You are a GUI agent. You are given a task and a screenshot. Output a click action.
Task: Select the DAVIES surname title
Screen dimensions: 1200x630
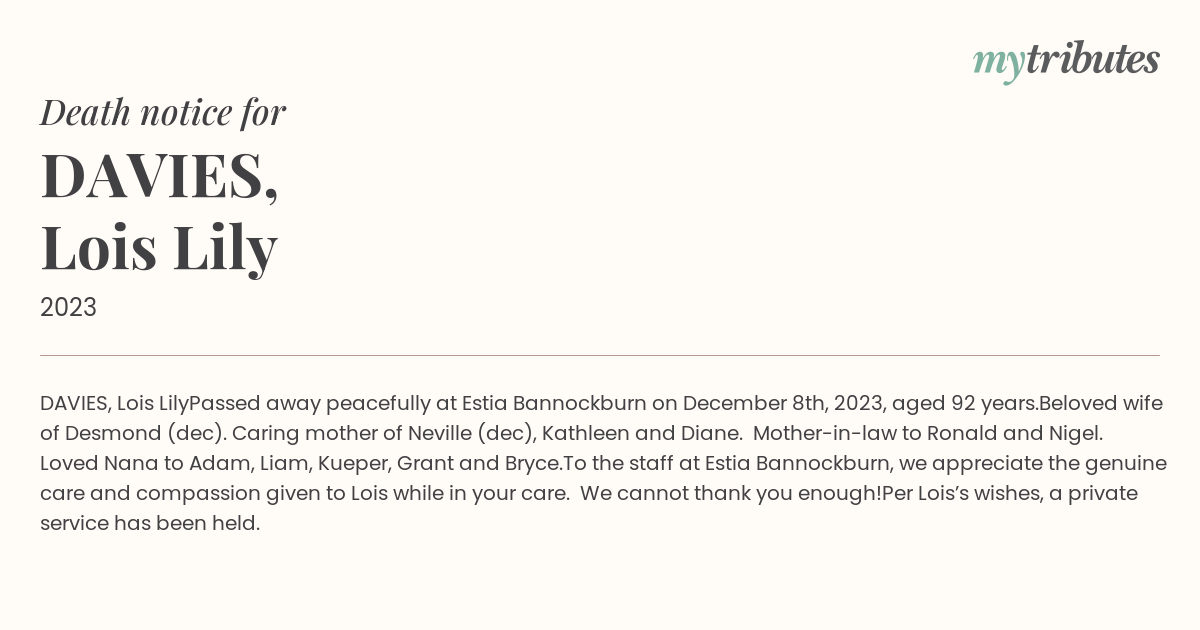159,176
